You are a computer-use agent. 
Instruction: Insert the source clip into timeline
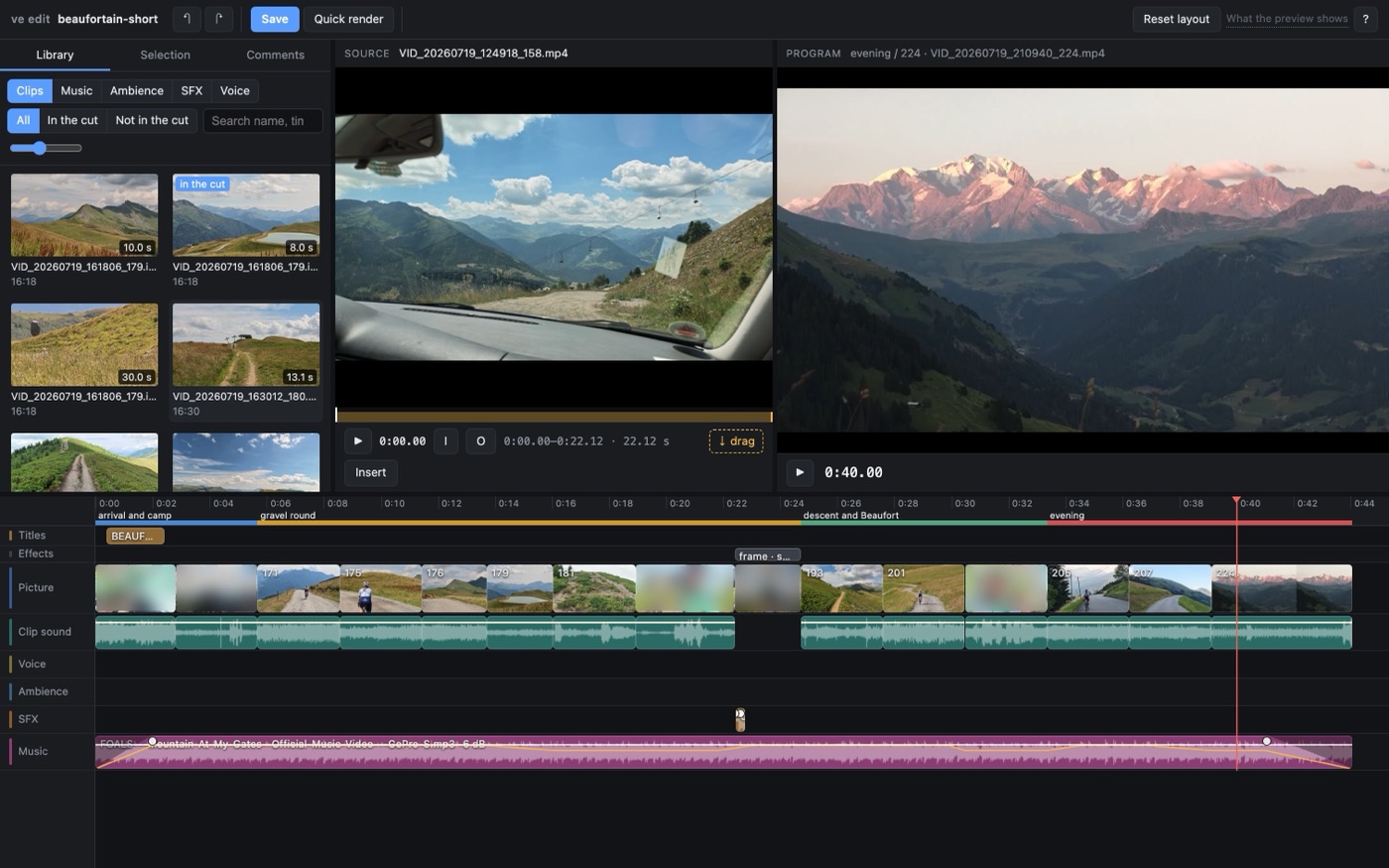[x=371, y=472]
